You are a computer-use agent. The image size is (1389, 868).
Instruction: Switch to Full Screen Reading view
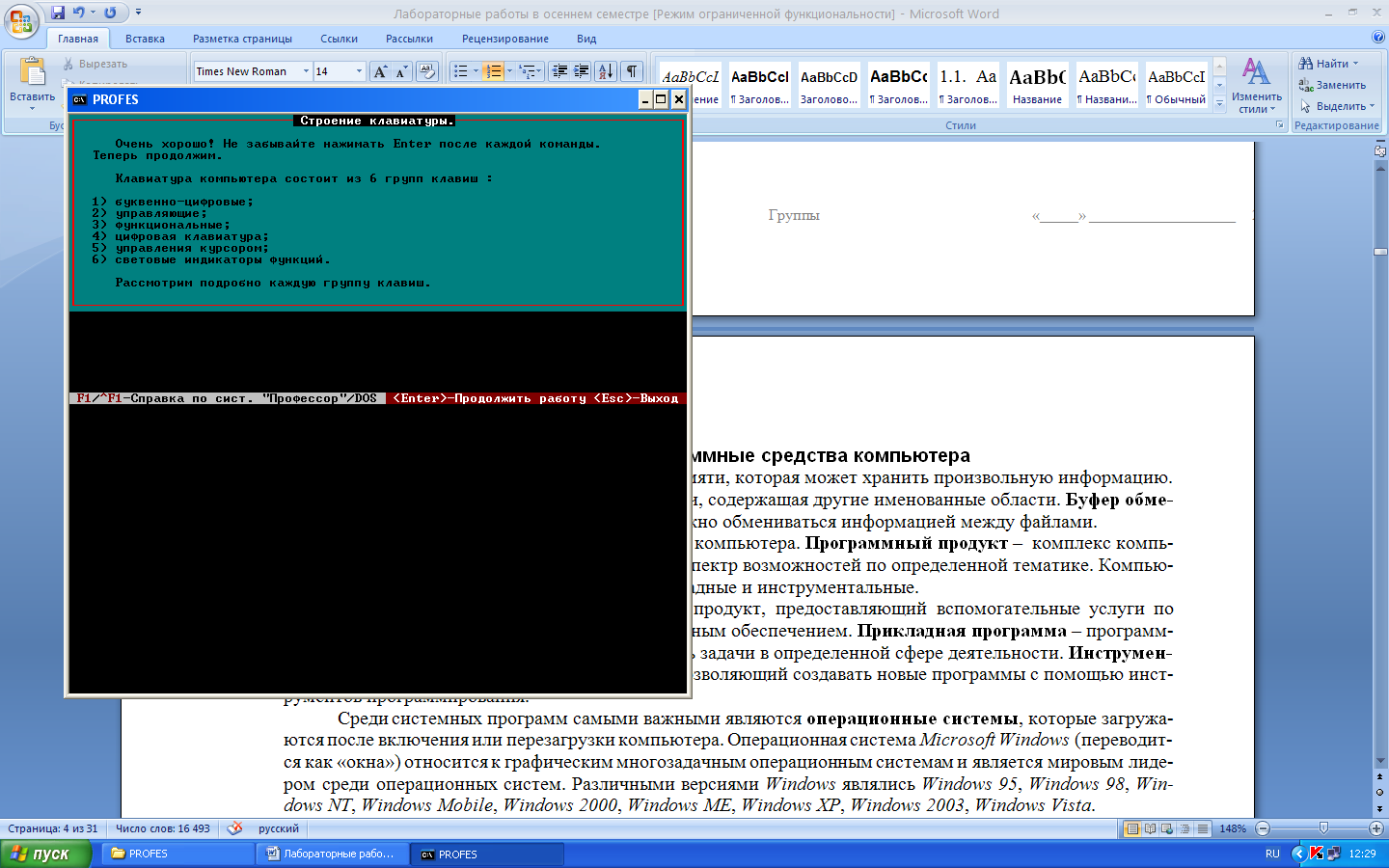[x=1150, y=828]
